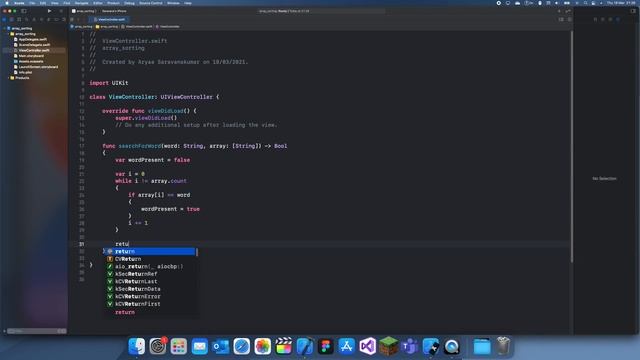Click the ViewController class breadcrumb in jump bar
The height and width of the screenshot is (360, 640).
(168, 27)
